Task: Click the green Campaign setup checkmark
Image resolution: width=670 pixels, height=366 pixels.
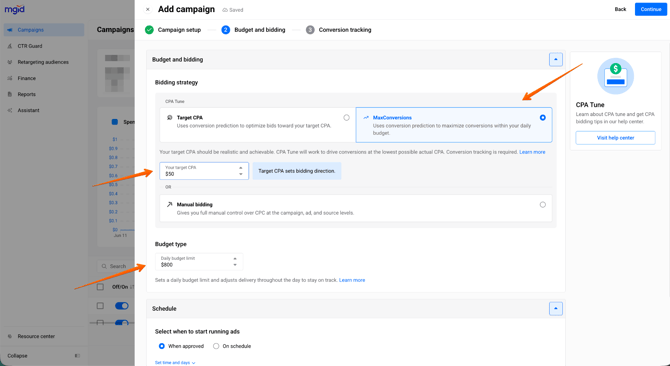Action: point(149,30)
